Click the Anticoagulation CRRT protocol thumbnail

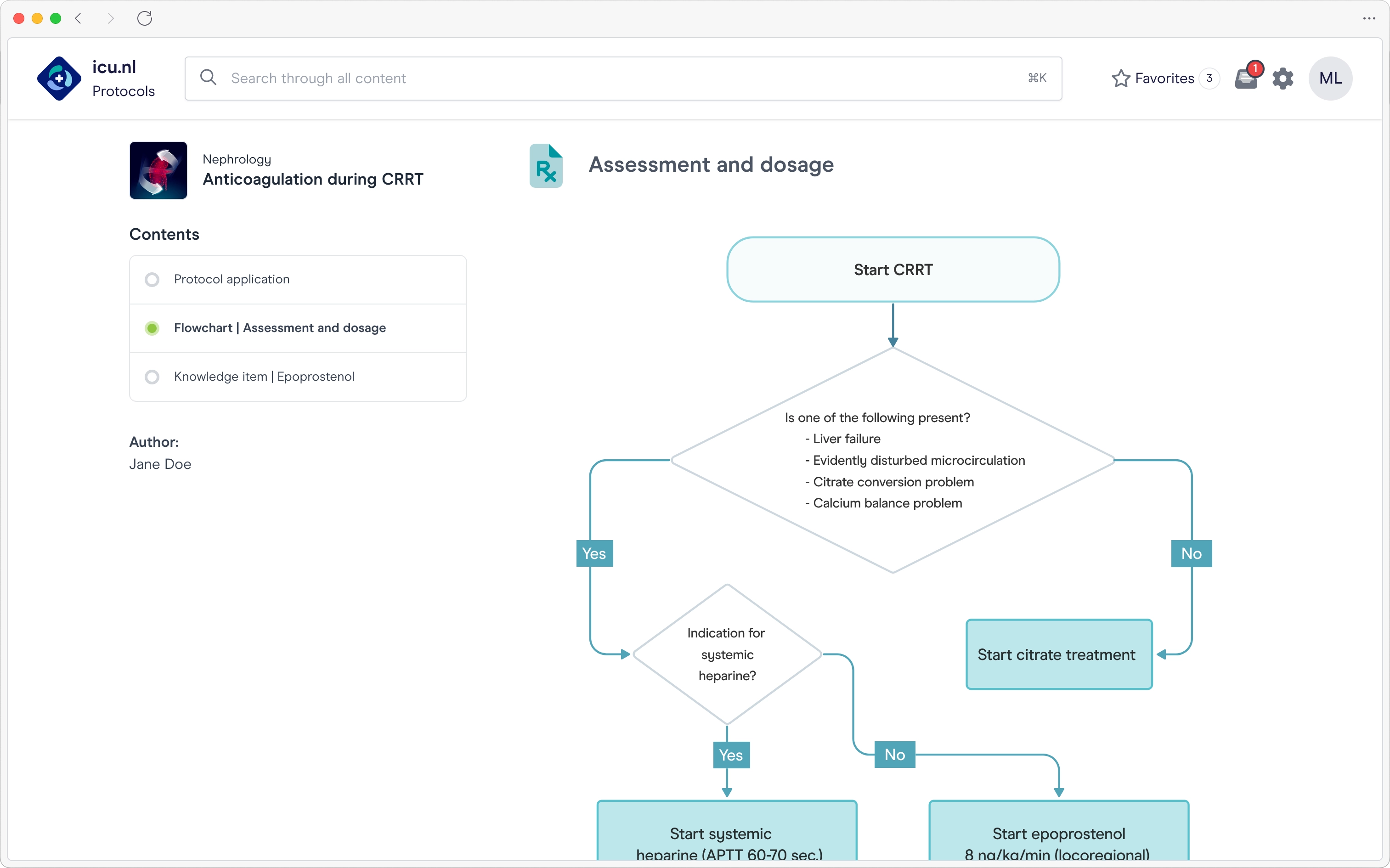click(x=158, y=170)
